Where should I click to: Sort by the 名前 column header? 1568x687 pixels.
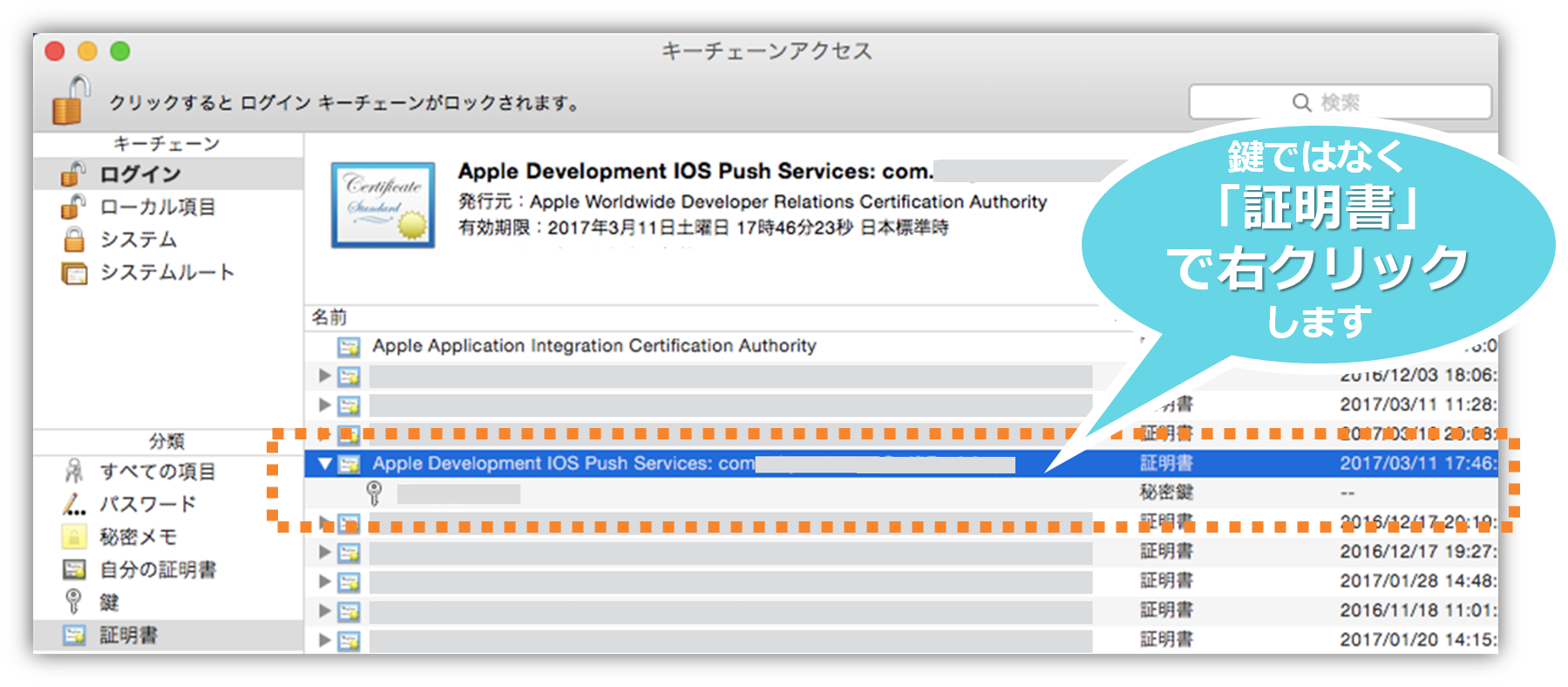[329, 317]
